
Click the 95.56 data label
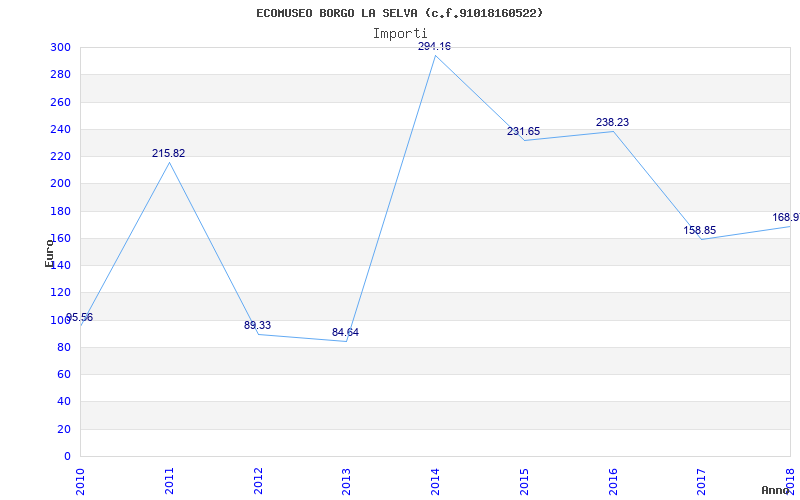point(80,317)
